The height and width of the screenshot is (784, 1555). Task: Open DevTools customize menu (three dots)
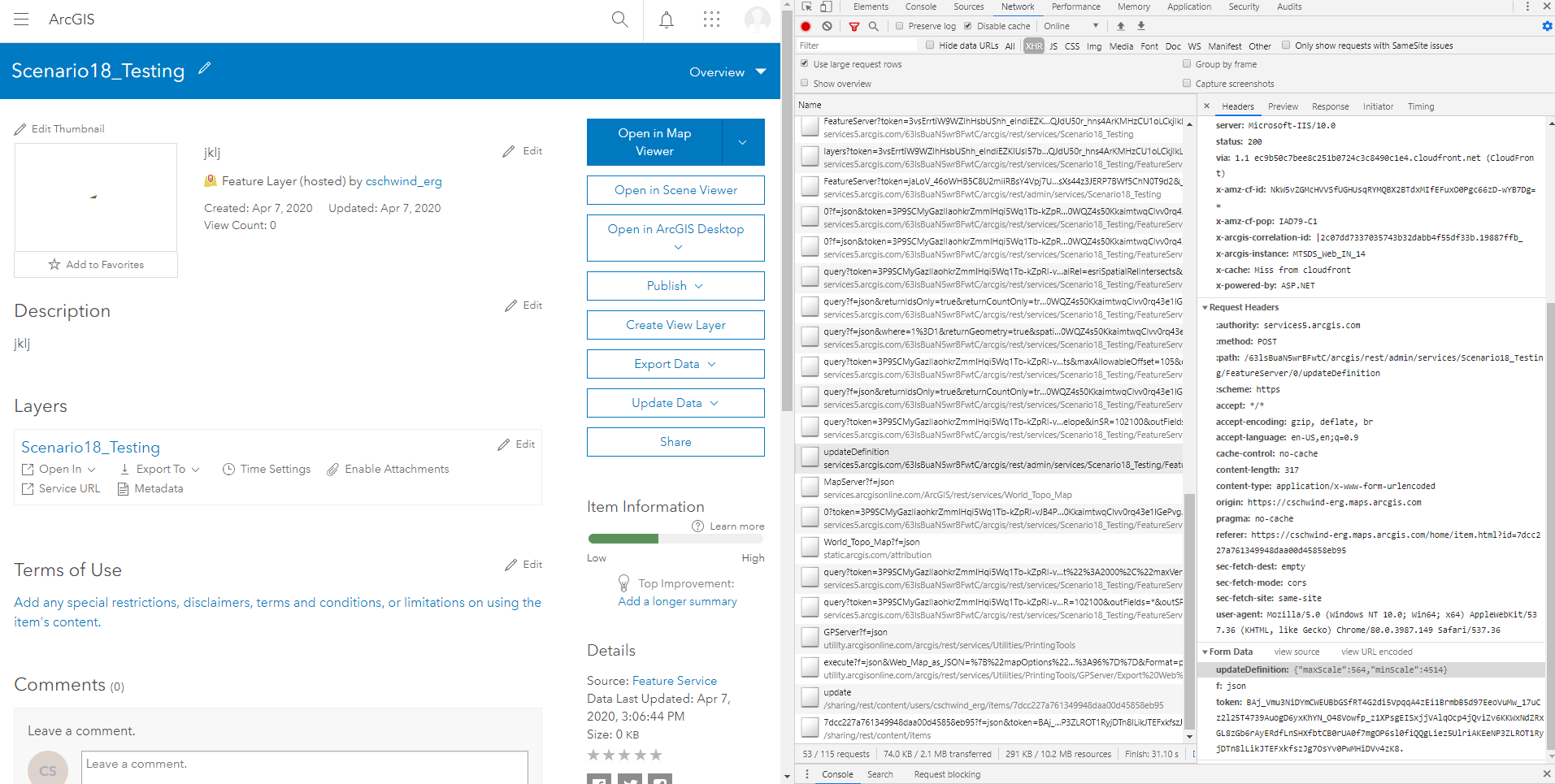point(1527,6)
